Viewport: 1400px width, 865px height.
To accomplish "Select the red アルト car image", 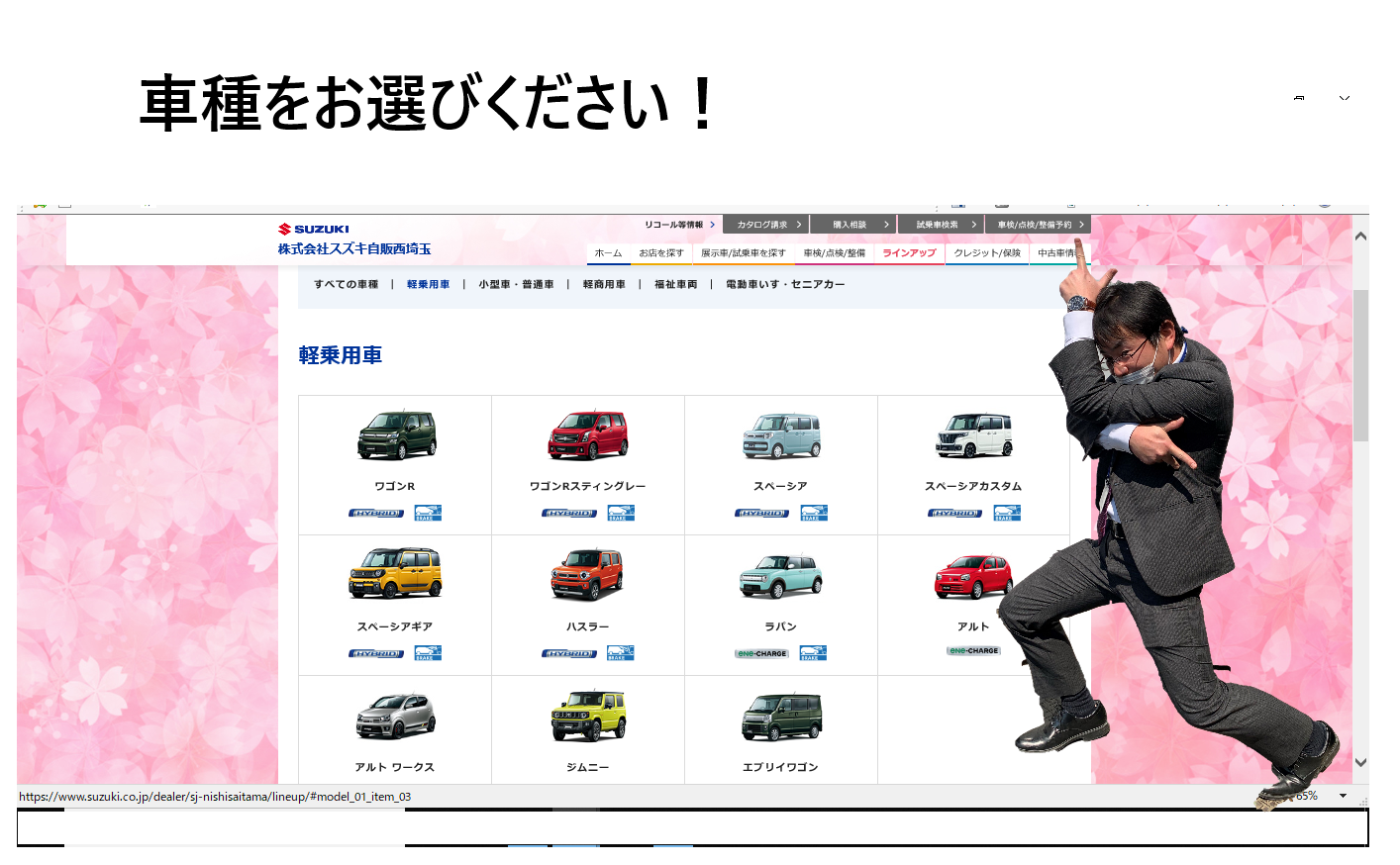I will [x=973, y=577].
